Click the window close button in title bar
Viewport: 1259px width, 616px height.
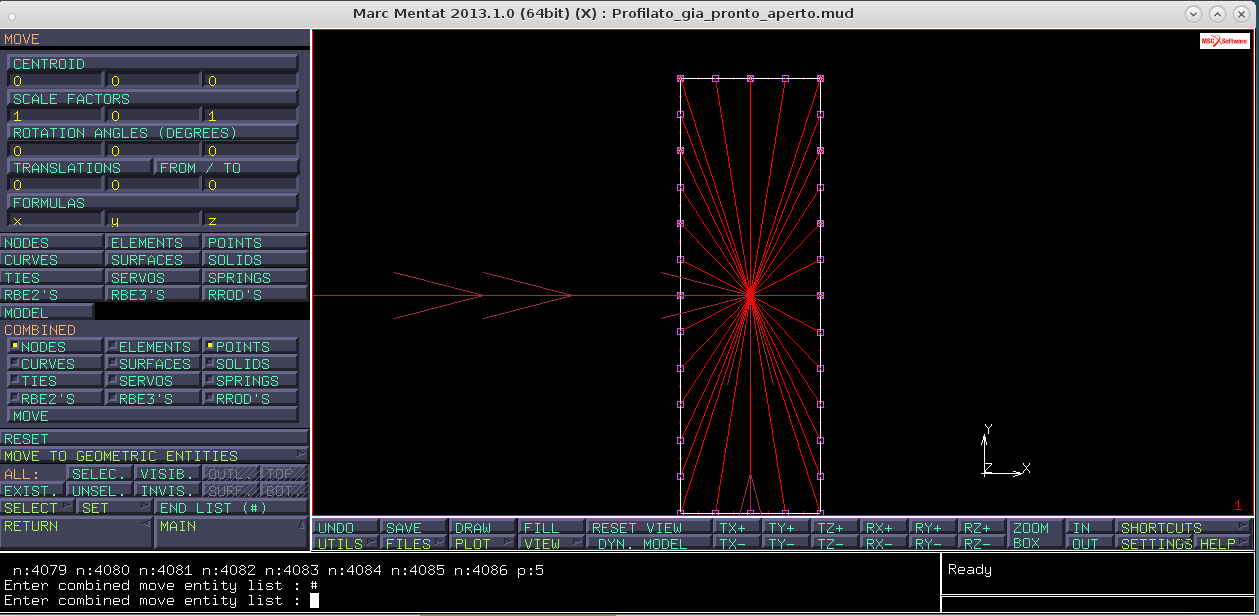[1241, 14]
